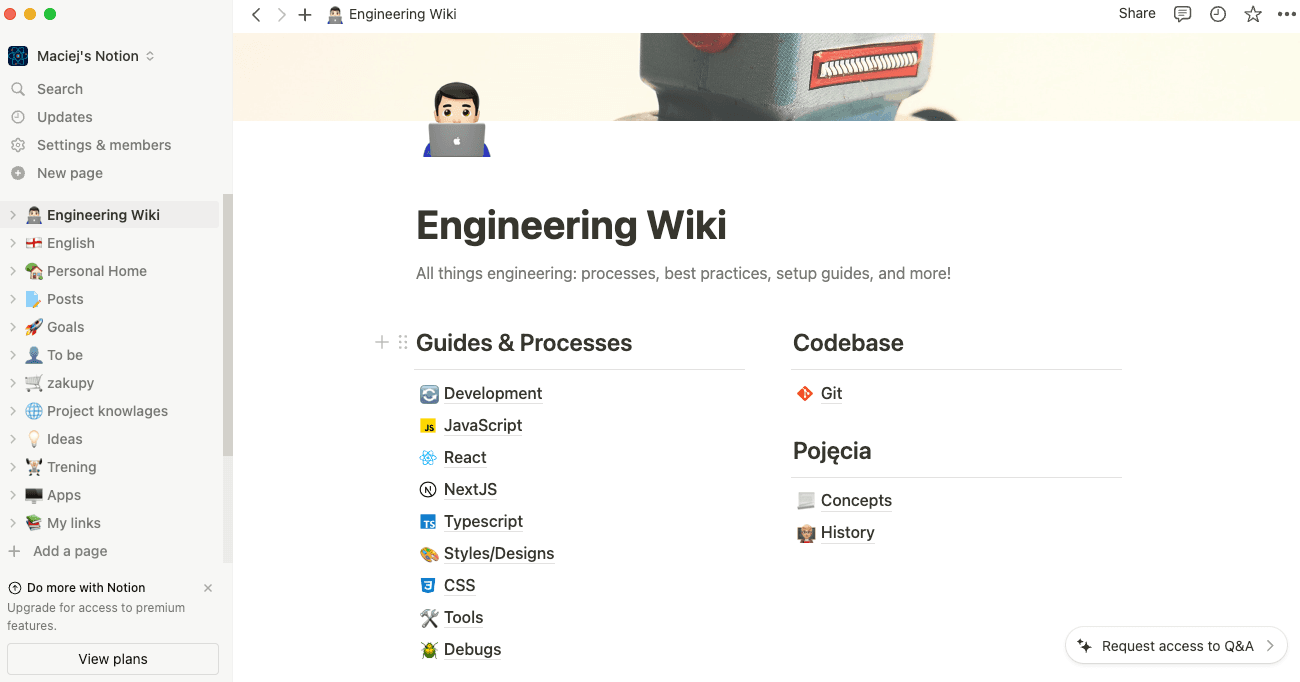Expand the English sidebar page
Image resolution: width=1300 pixels, height=682 pixels.
click(x=13, y=243)
